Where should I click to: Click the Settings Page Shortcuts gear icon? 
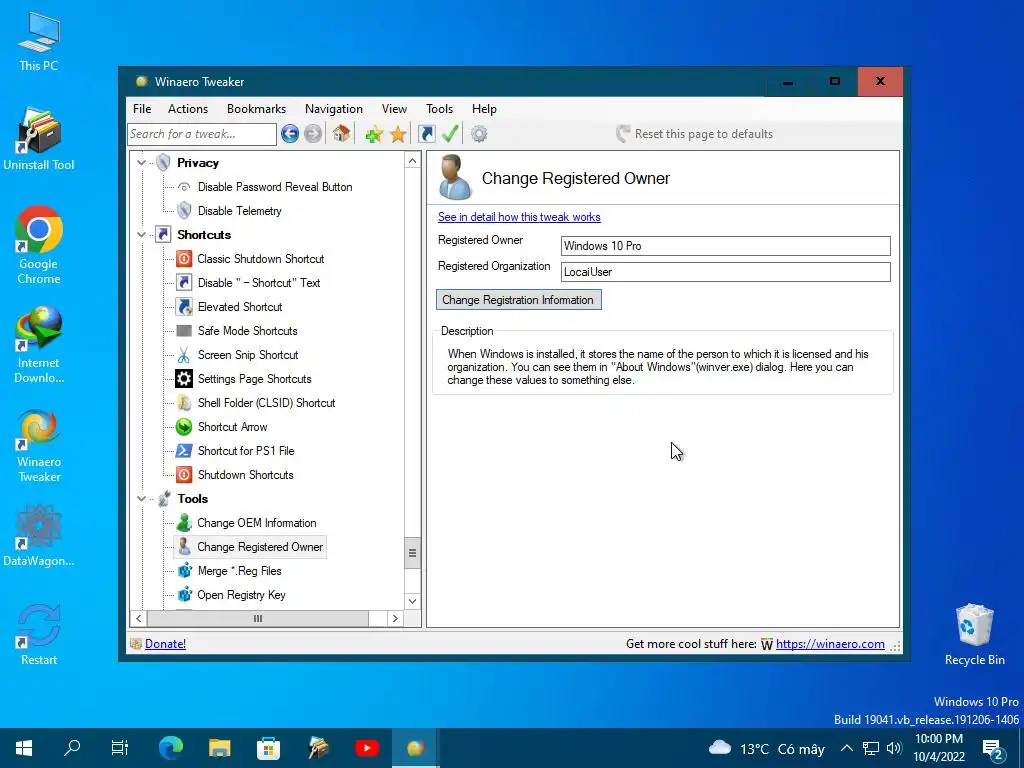tap(184, 379)
